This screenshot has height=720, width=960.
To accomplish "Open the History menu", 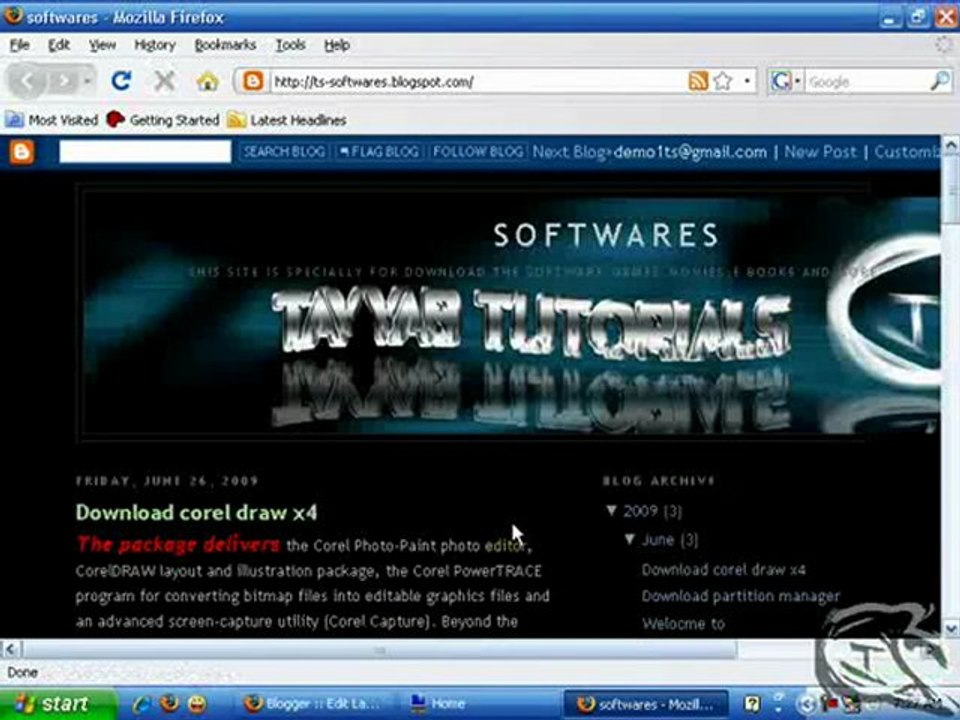I will [155, 45].
